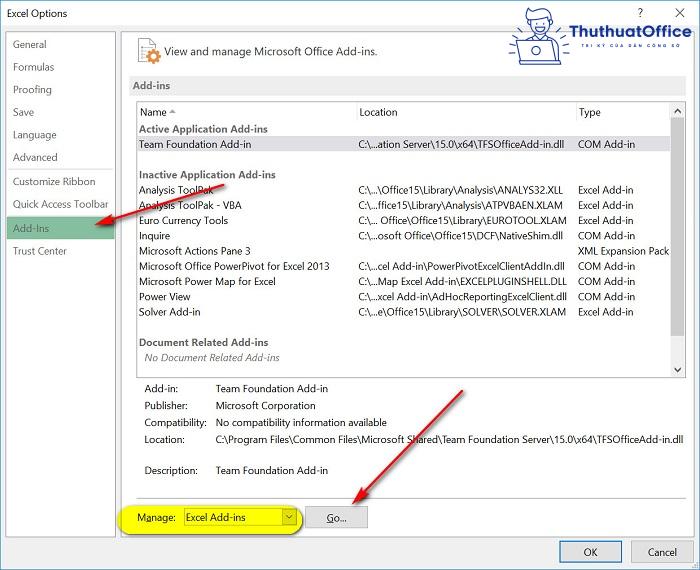This screenshot has width=700, height=570.
Task: Click the full TFSOfficeAdd-in.dll location path
Action: coord(449,439)
